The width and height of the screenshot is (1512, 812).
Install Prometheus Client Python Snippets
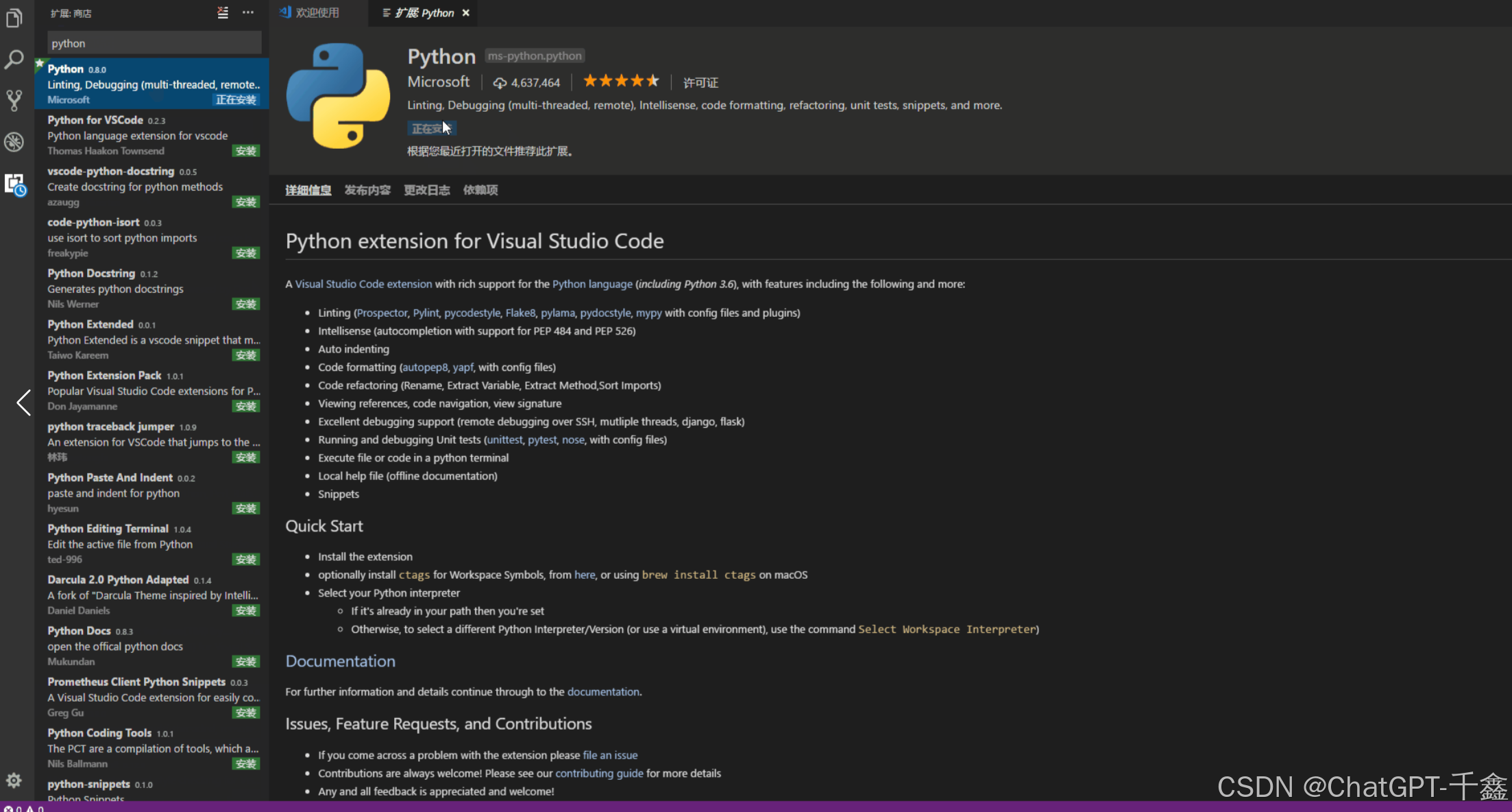tap(245, 713)
